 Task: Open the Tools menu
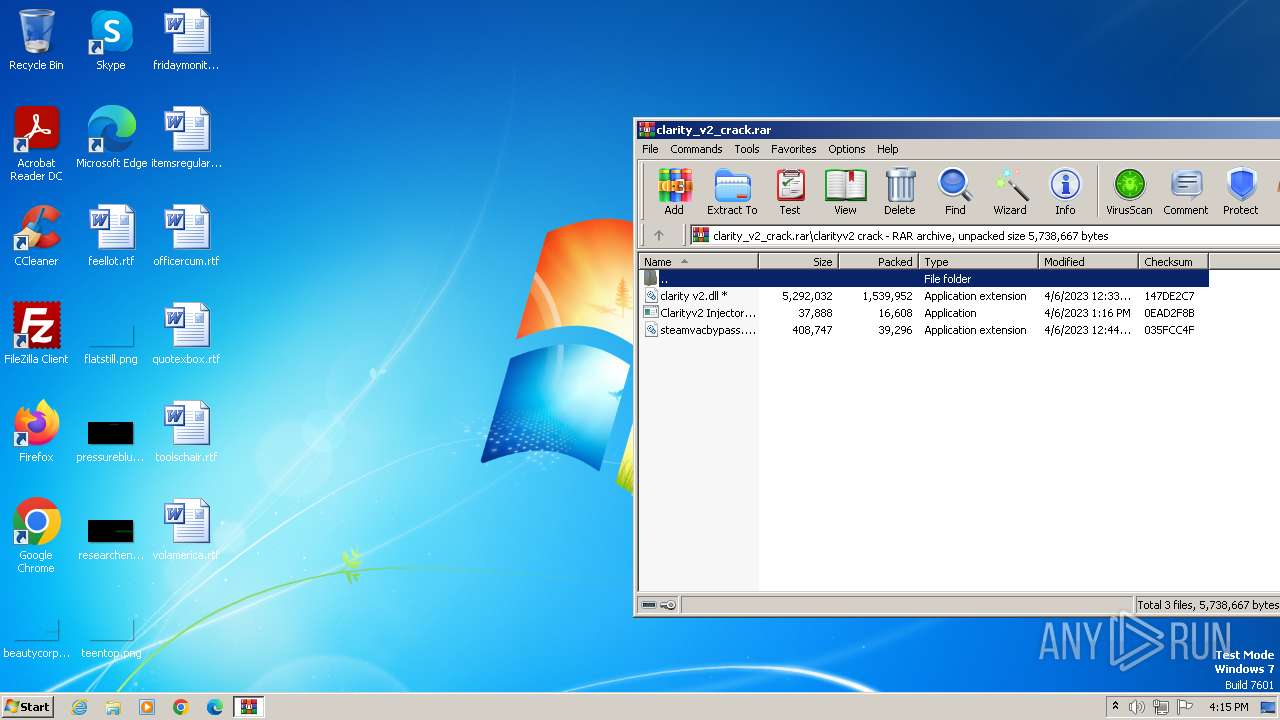(747, 149)
